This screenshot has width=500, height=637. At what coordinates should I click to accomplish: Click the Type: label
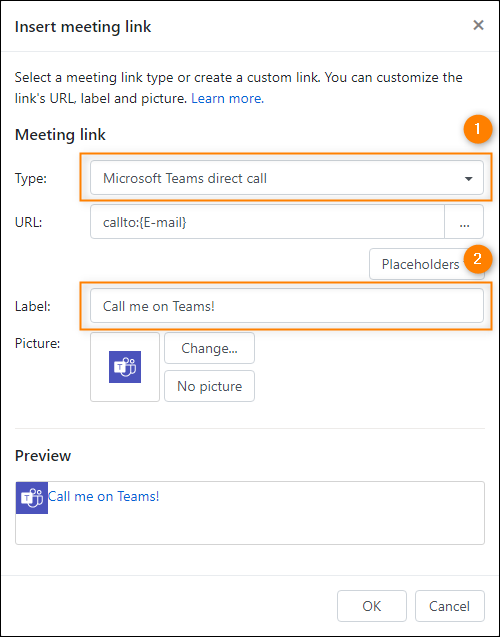click(x=31, y=178)
